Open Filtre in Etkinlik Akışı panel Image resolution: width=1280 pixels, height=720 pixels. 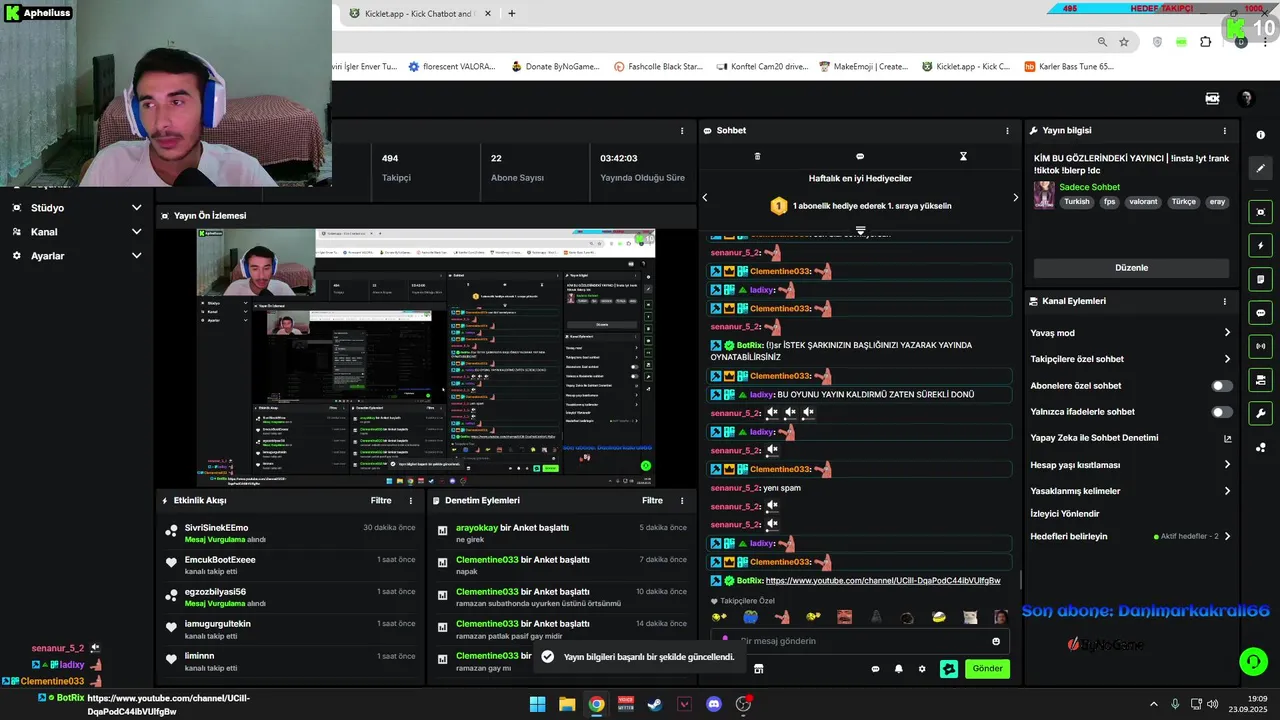[381, 500]
